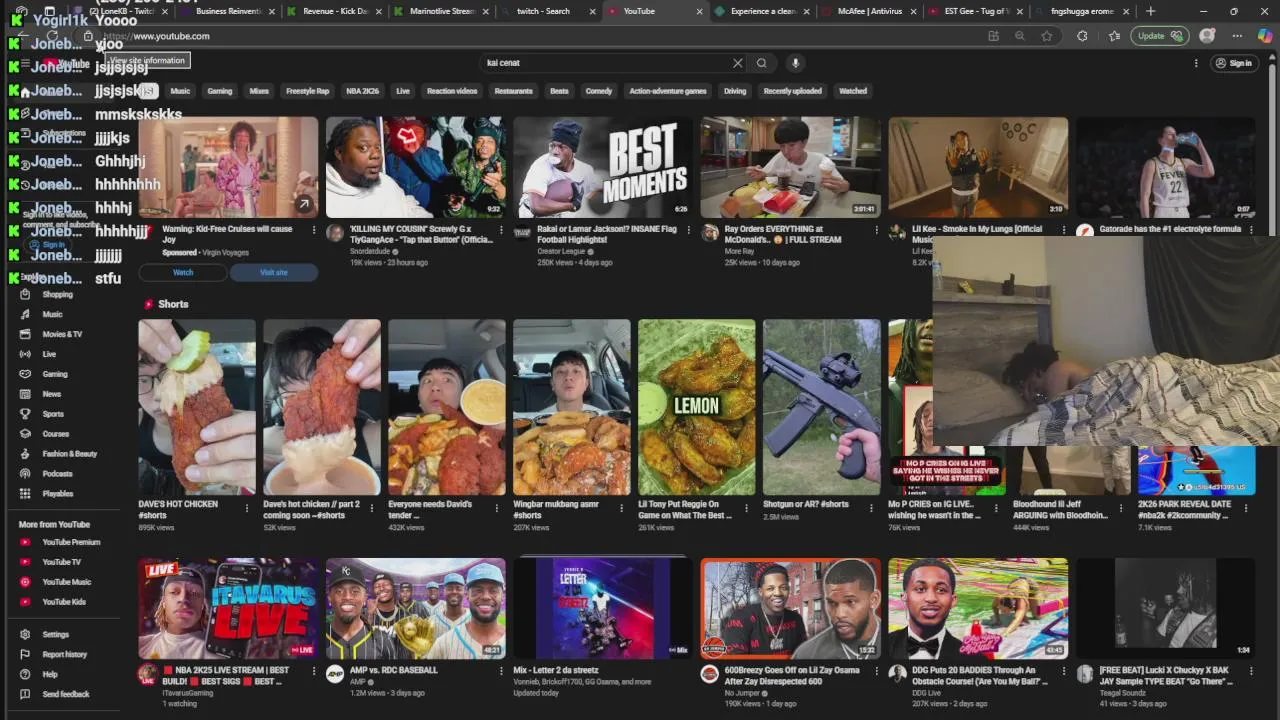Switch to 'EST Gee - Tug of' tab

point(976,11)
